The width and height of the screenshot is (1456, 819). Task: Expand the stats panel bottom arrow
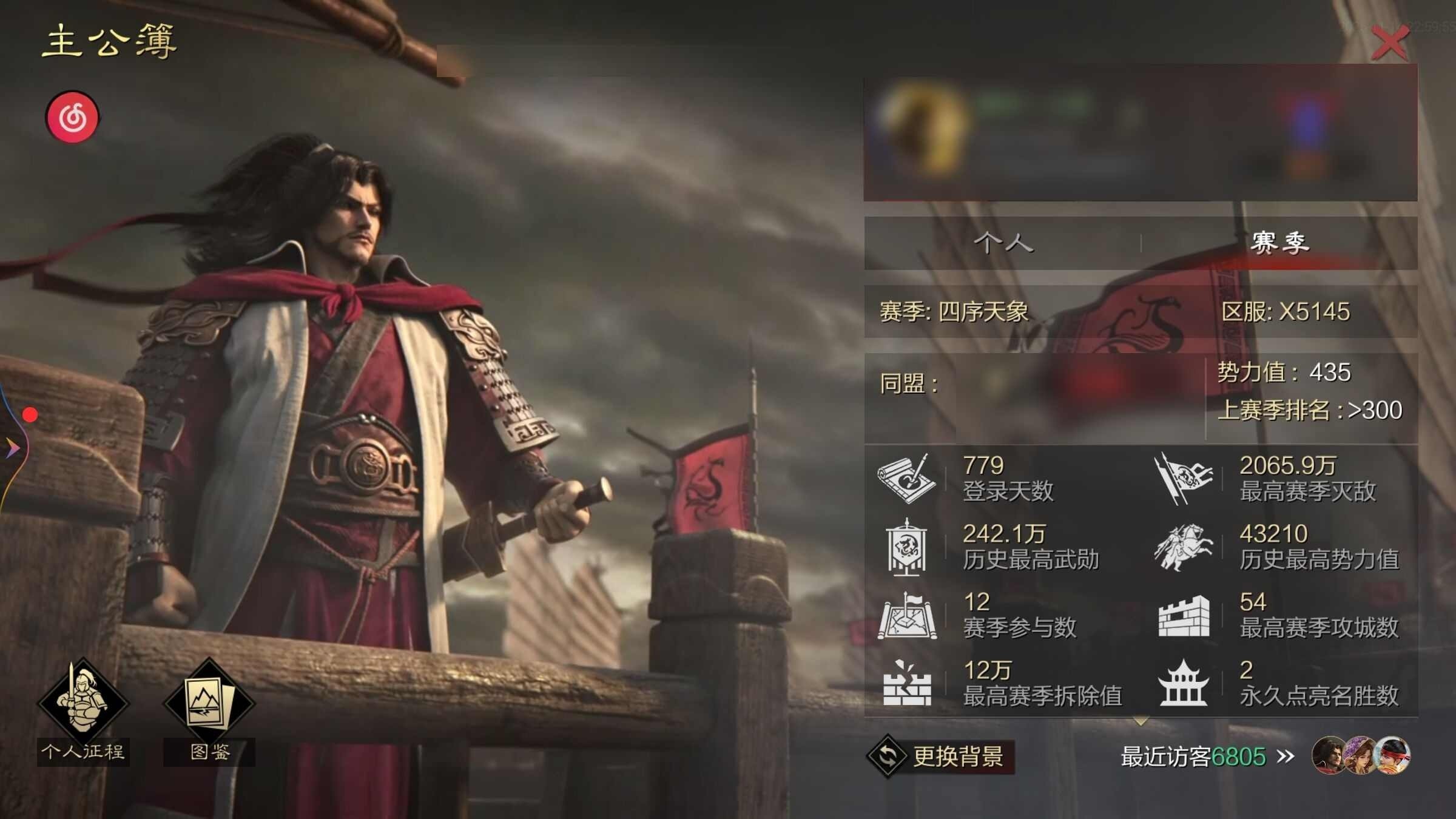1141,721
